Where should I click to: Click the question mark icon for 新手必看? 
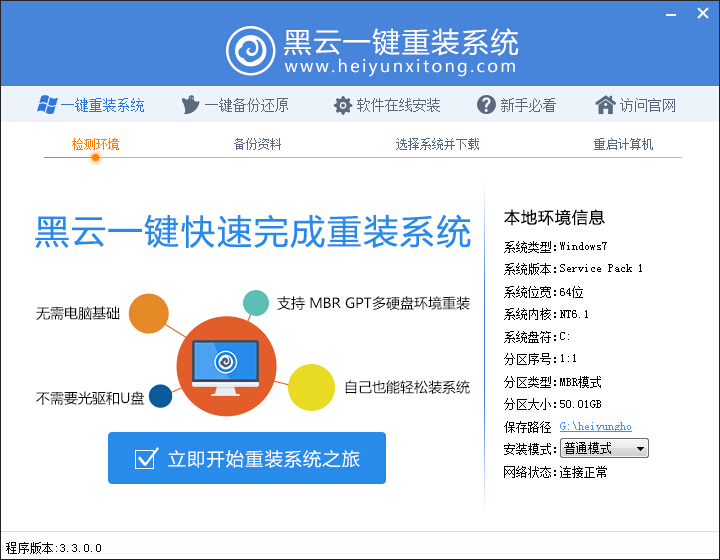point(486,105)
